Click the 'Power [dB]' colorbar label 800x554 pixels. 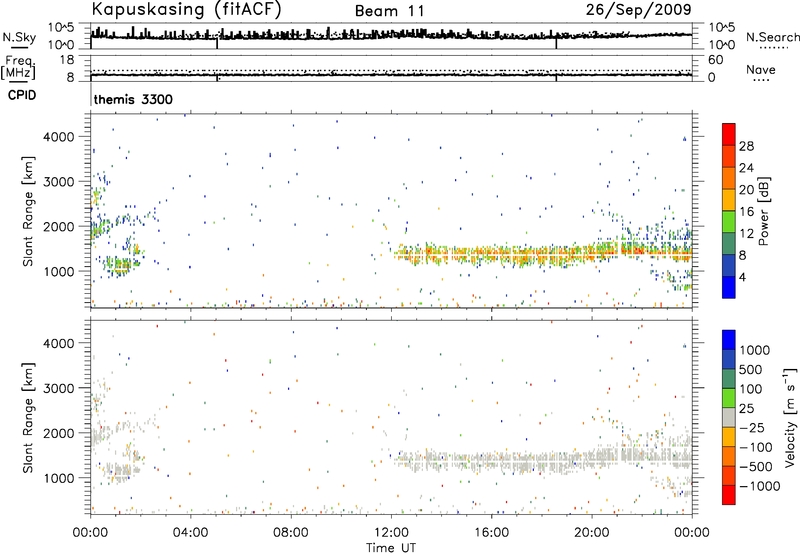[x=764, y=211]
